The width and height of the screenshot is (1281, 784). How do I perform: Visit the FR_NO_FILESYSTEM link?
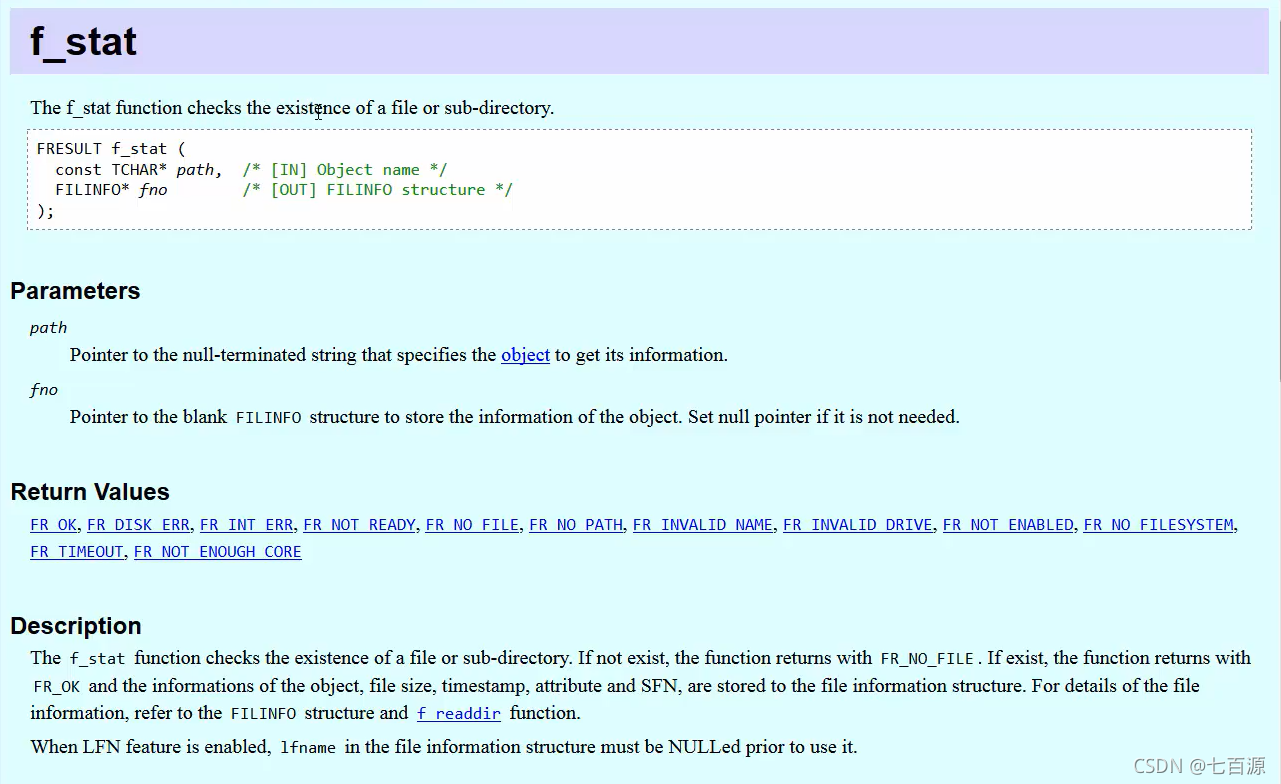1159,525
